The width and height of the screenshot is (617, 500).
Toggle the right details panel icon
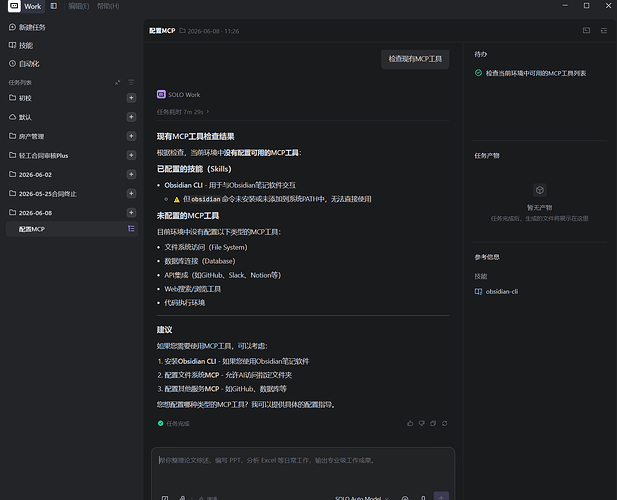tap(604, 30)
